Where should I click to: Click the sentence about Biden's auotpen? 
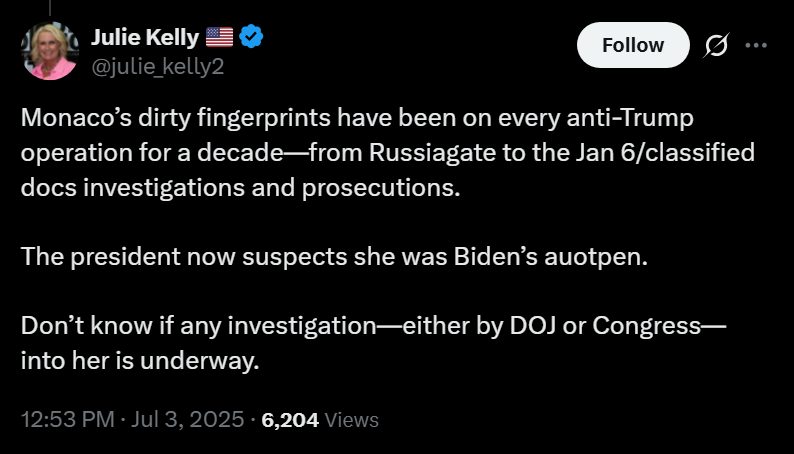(x=334, y=257)
